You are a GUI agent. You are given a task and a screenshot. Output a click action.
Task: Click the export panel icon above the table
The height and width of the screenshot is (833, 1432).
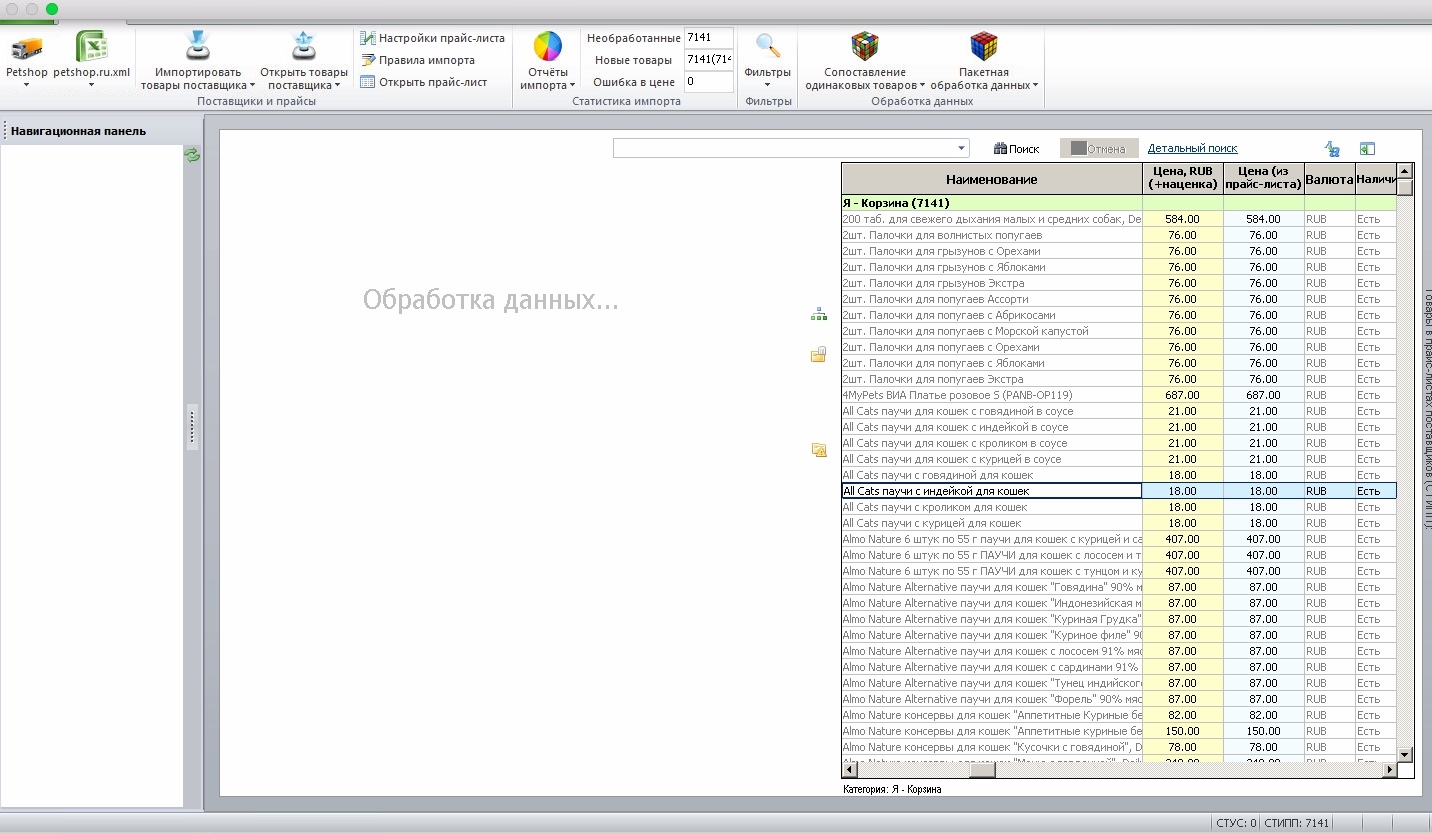click(1367, 149)
